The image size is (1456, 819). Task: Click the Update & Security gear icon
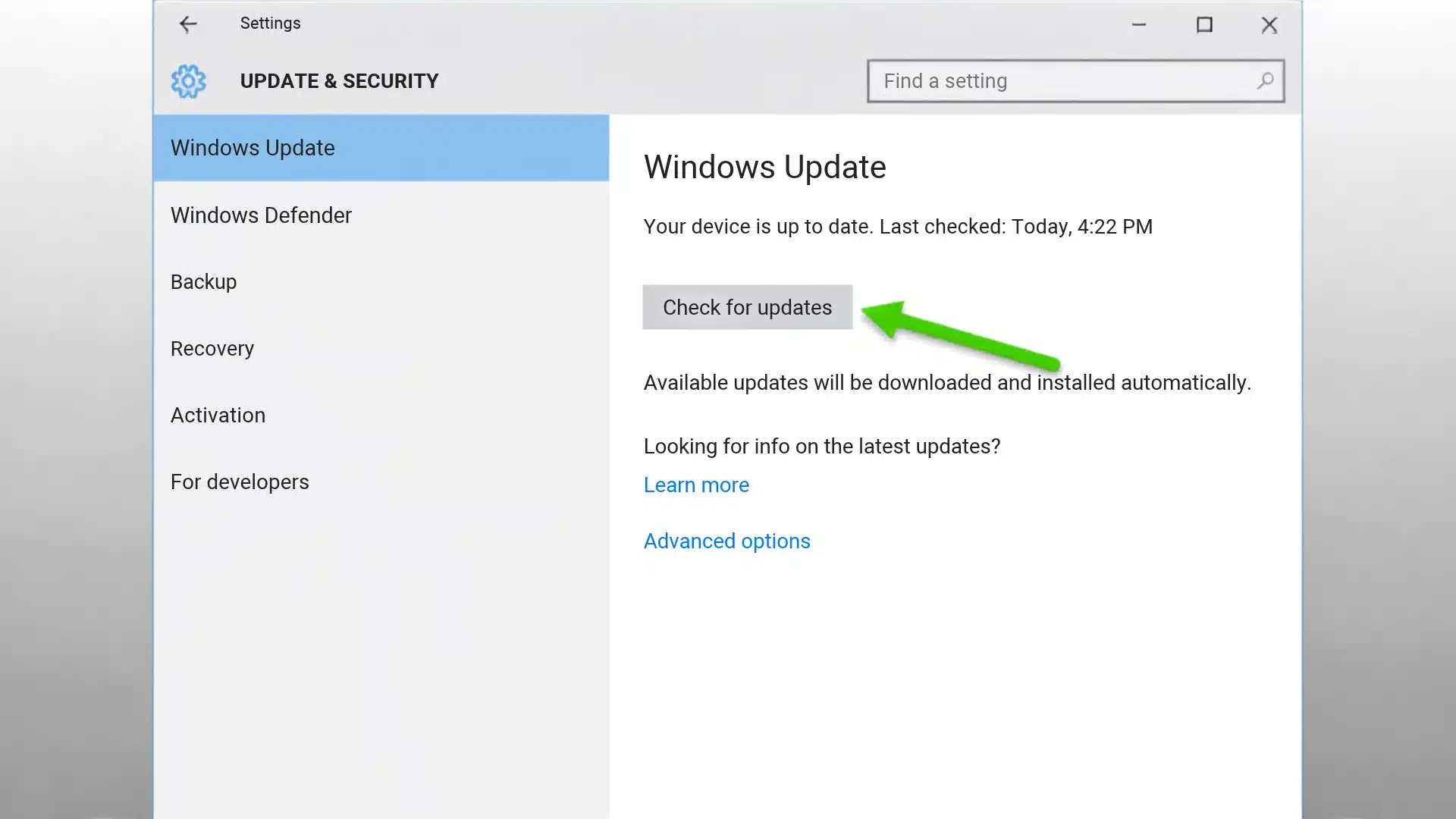pos(188,81)
